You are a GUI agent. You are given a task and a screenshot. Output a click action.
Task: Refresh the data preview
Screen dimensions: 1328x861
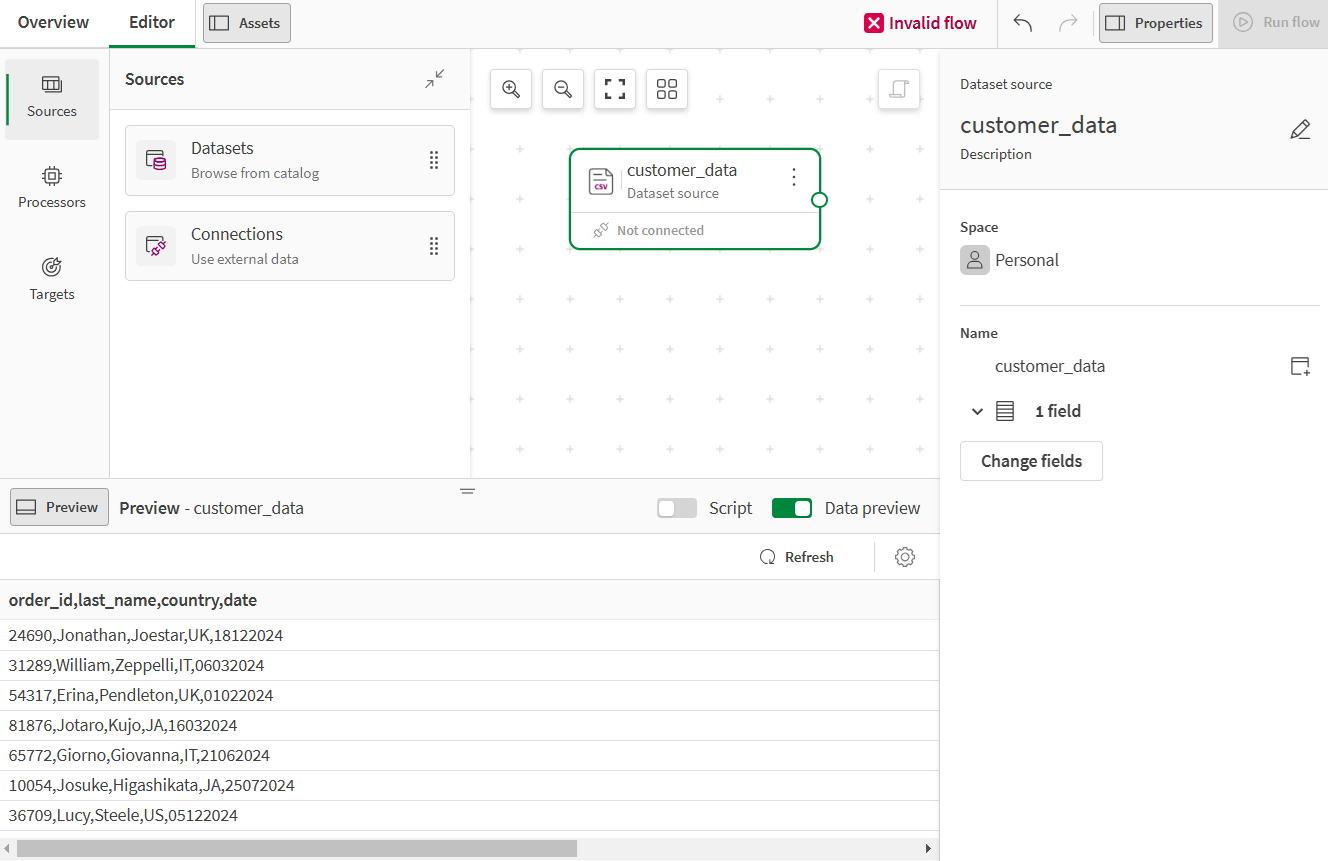[797, 557]
